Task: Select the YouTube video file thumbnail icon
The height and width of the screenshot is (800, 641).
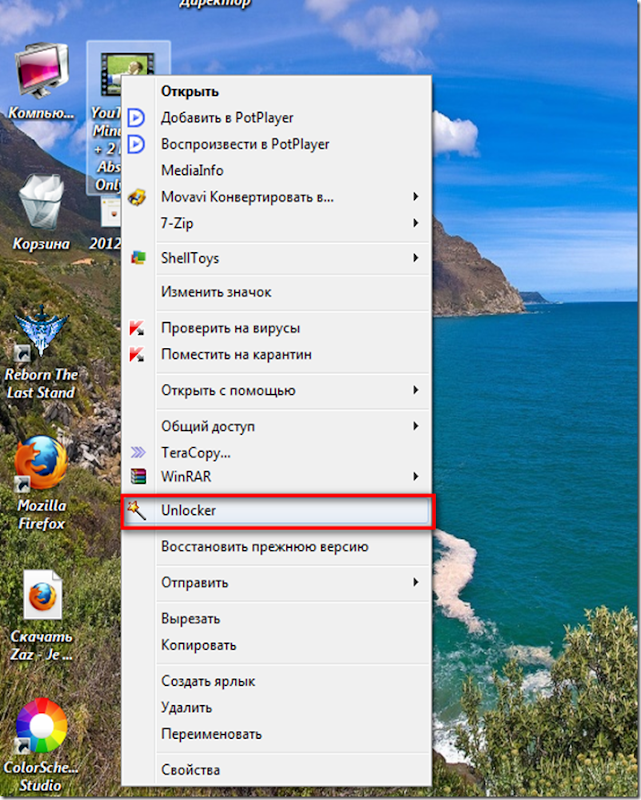Action: coord(127,74)
